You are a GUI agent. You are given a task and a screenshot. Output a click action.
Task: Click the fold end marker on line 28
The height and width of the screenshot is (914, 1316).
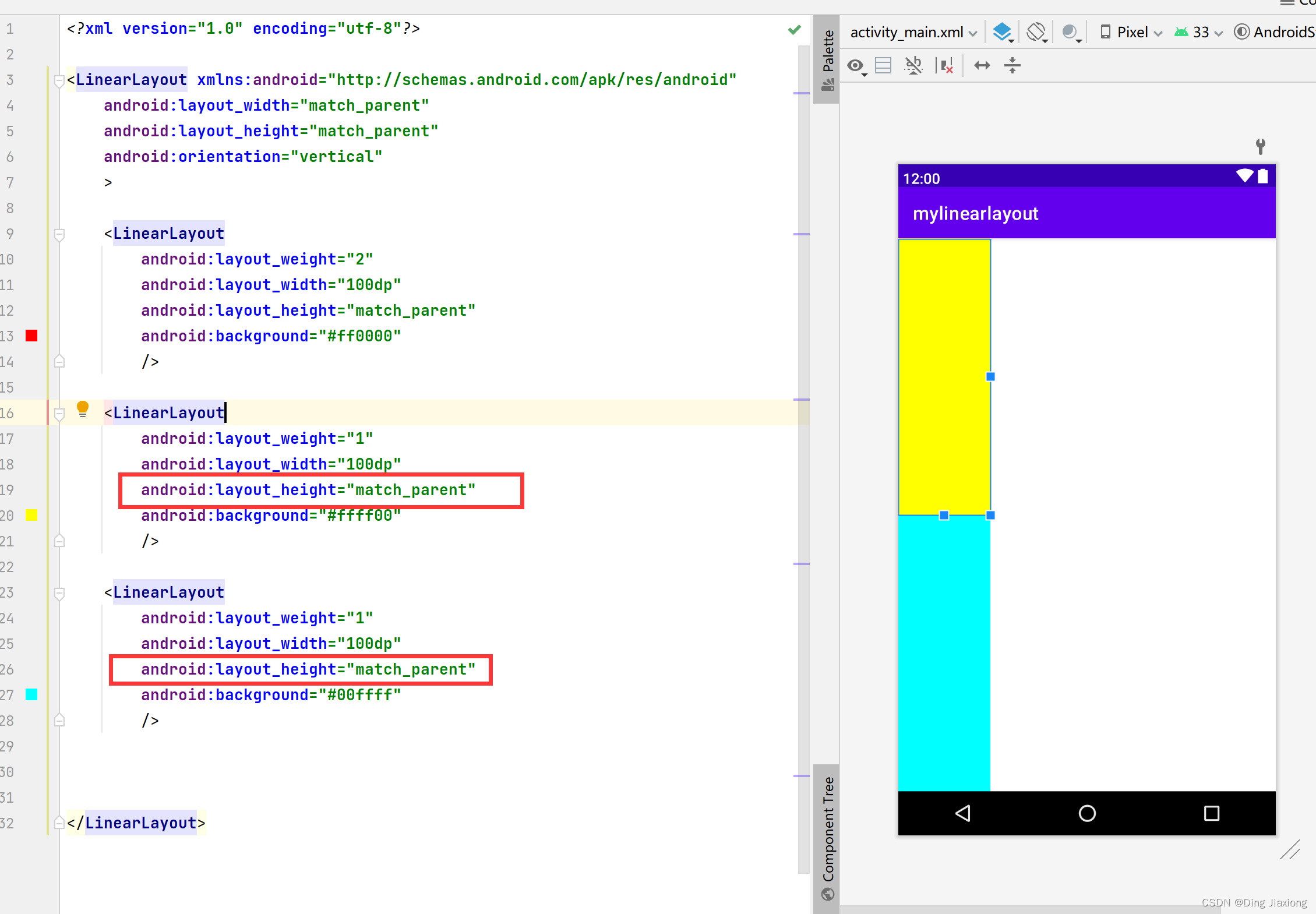59,721
